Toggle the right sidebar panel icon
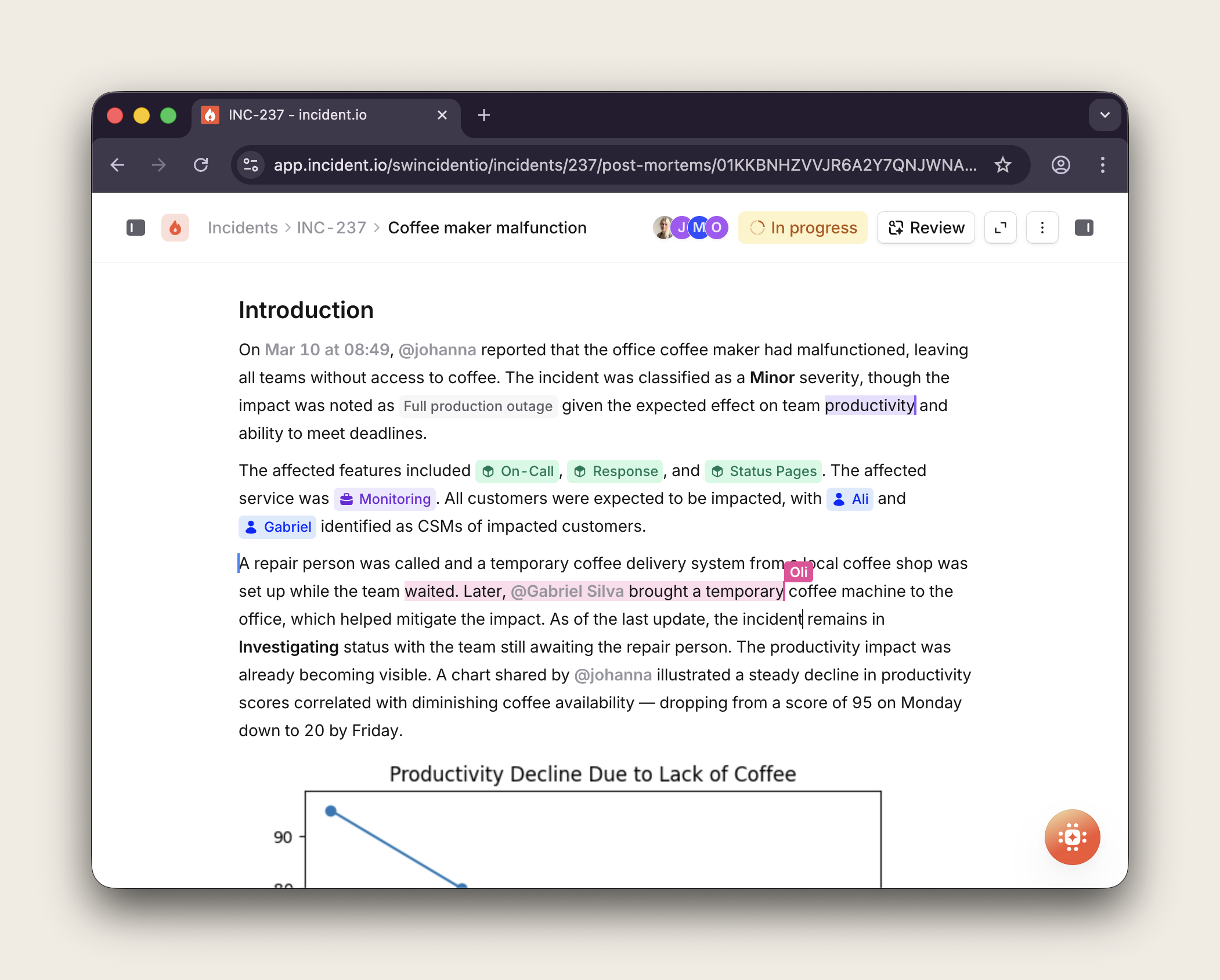The width and height of the screenshot is (1220, 980). 1084,228
